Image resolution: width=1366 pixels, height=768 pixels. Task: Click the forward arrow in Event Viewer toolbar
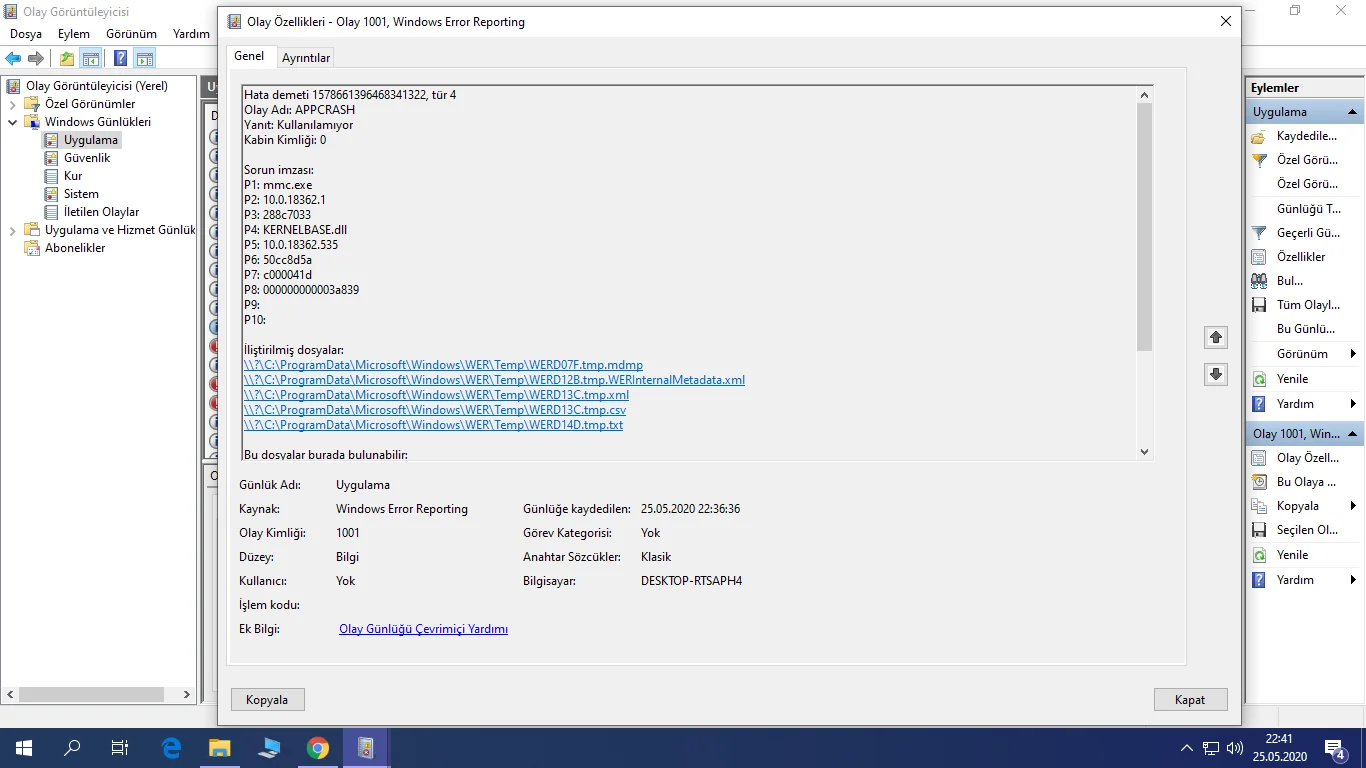point(36,59)
